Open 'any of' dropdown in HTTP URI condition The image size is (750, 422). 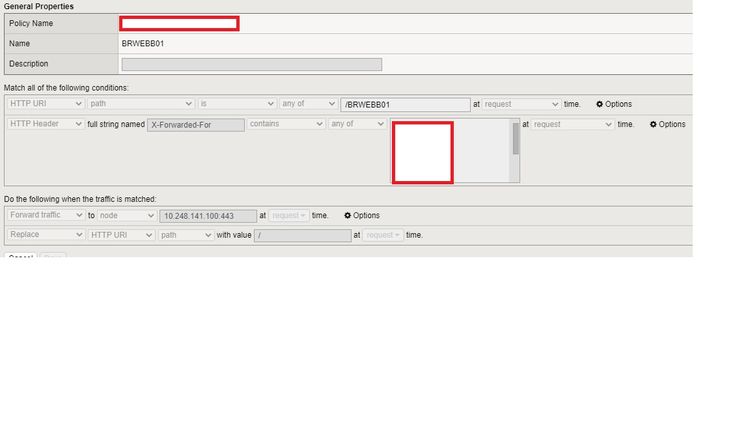click(x=308, y=103)
